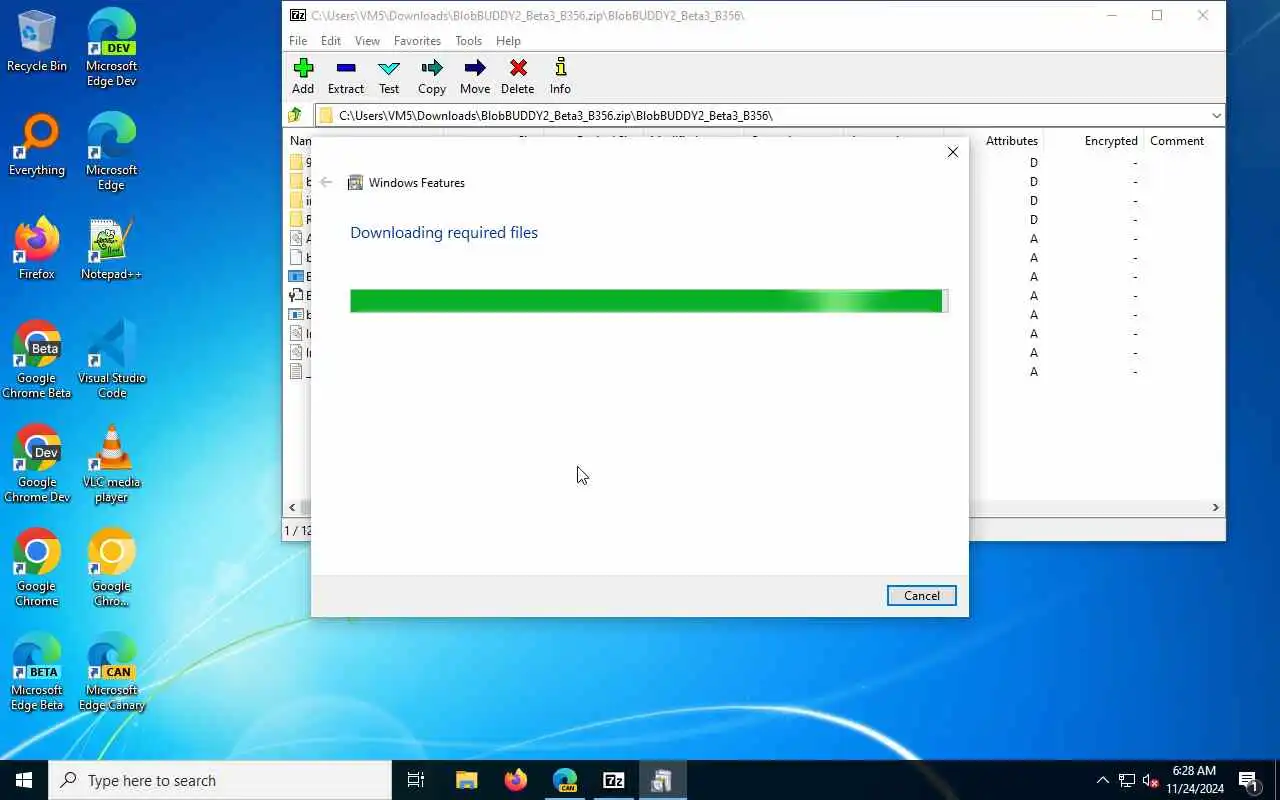Select the Google Chrome desktop icon
1280x800 pixels.
pyautogui.click(x=37, y=568)
